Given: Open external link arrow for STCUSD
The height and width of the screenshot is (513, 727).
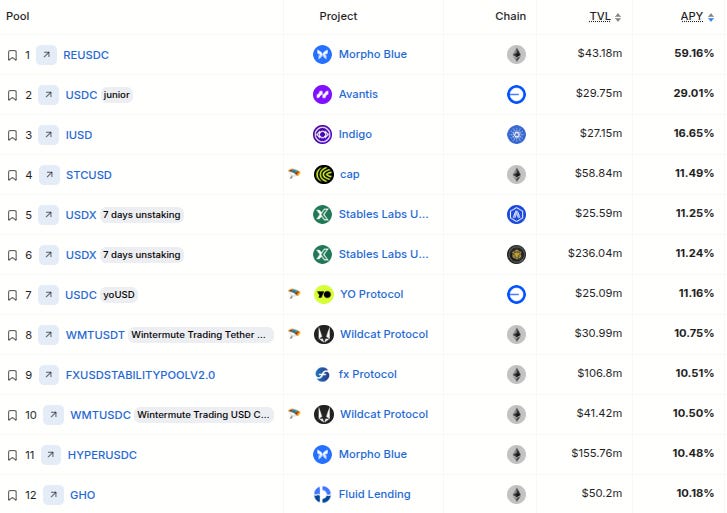Looking at the screenshot, I should click(x=49, y=175).
